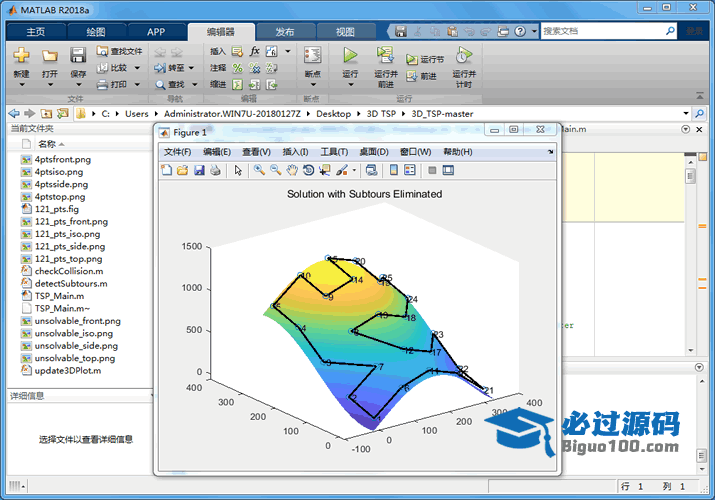The image size is (715, 500).
Task: Select file detectSubtours.m
Action: click(x=71, y=284)
